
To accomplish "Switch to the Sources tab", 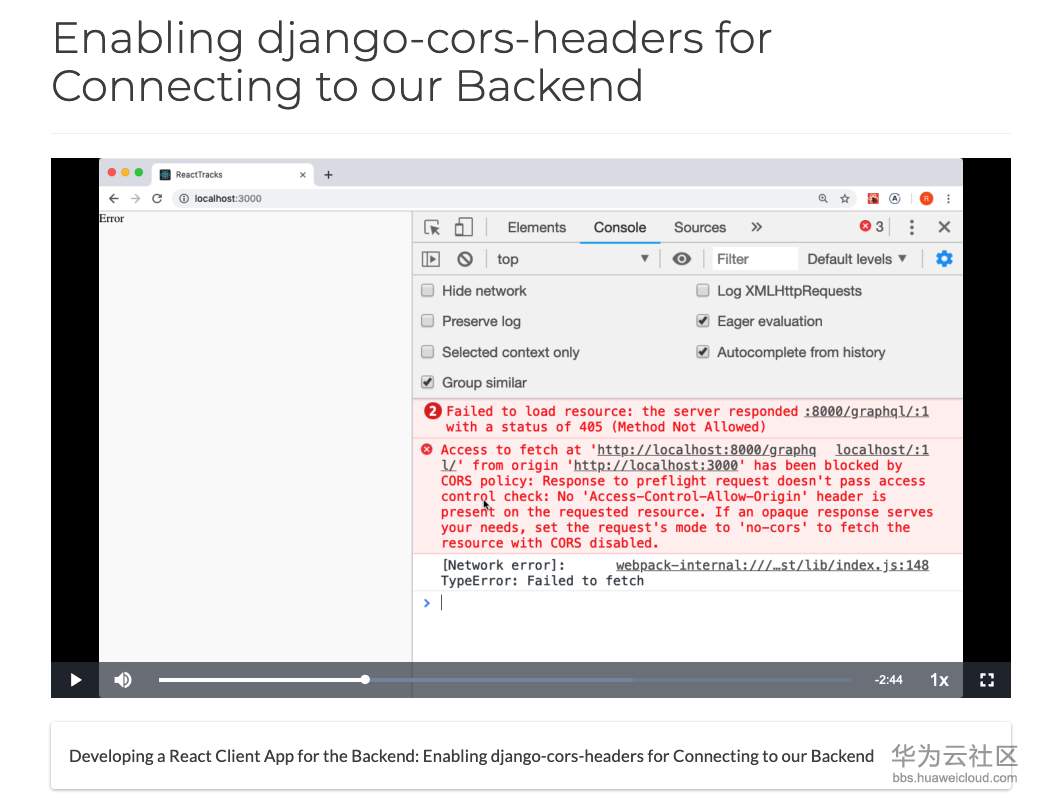I will pyautogui.click(x=700, y=227).
